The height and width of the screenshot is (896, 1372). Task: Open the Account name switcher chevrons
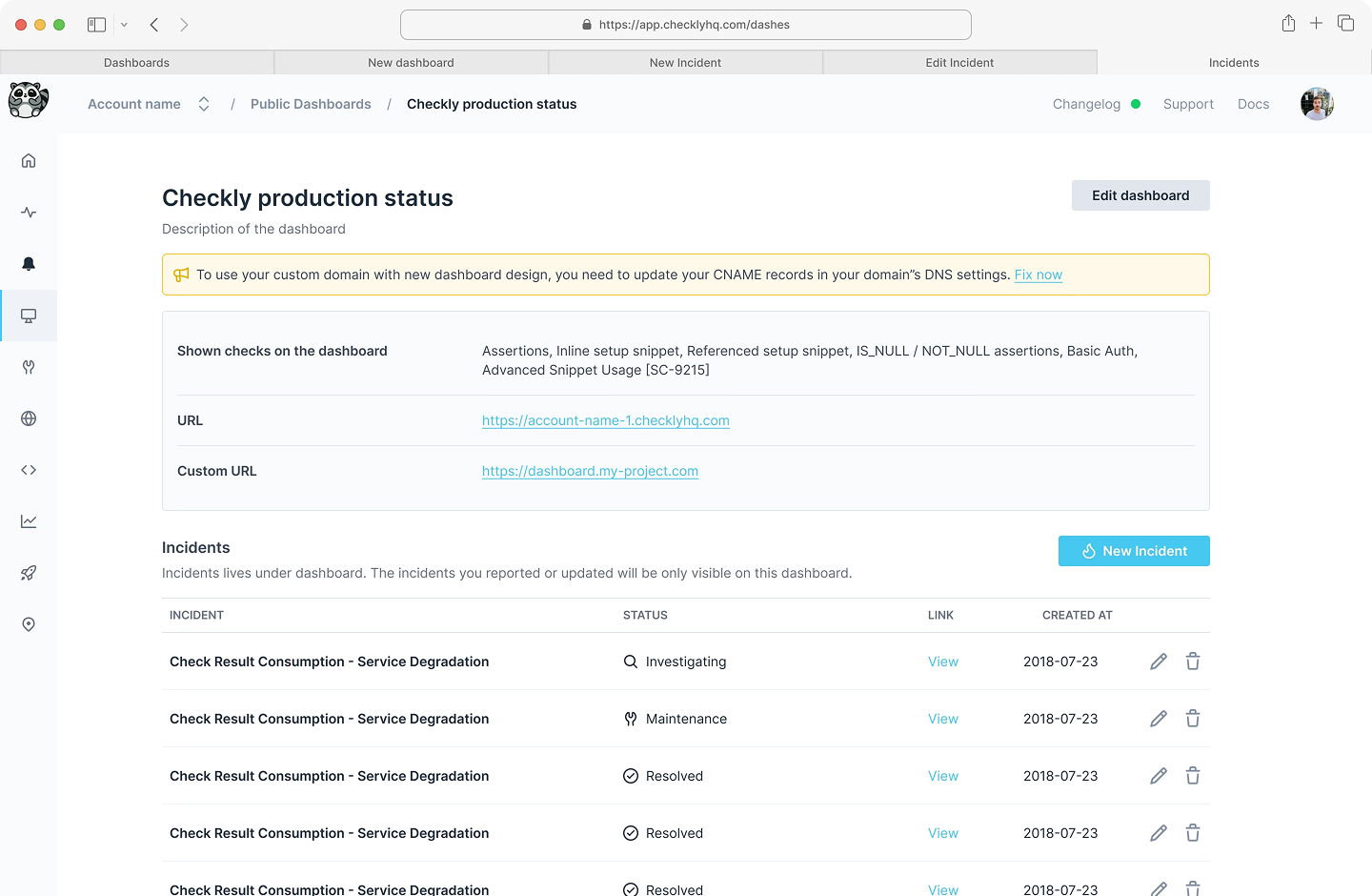204,104
